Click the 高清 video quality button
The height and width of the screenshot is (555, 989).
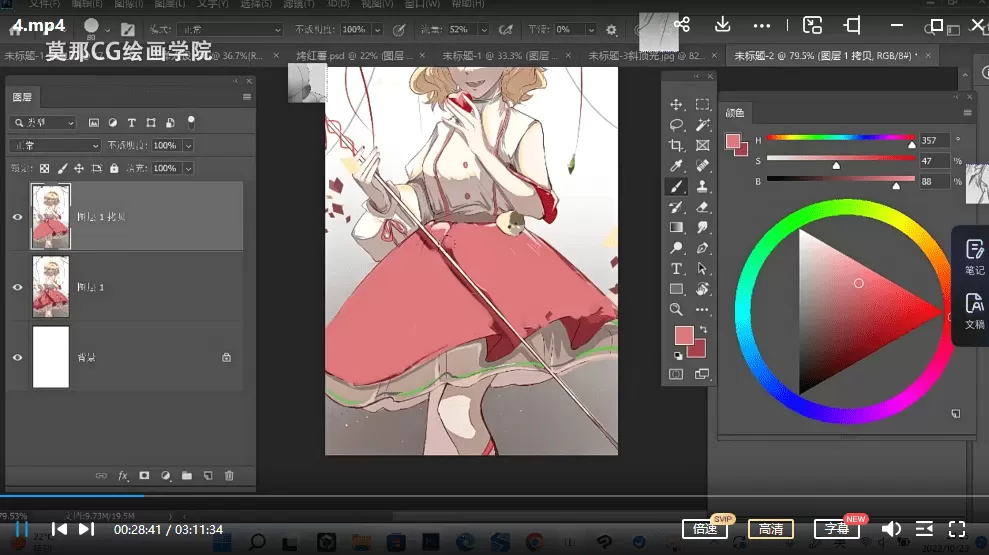pos(771,529)
